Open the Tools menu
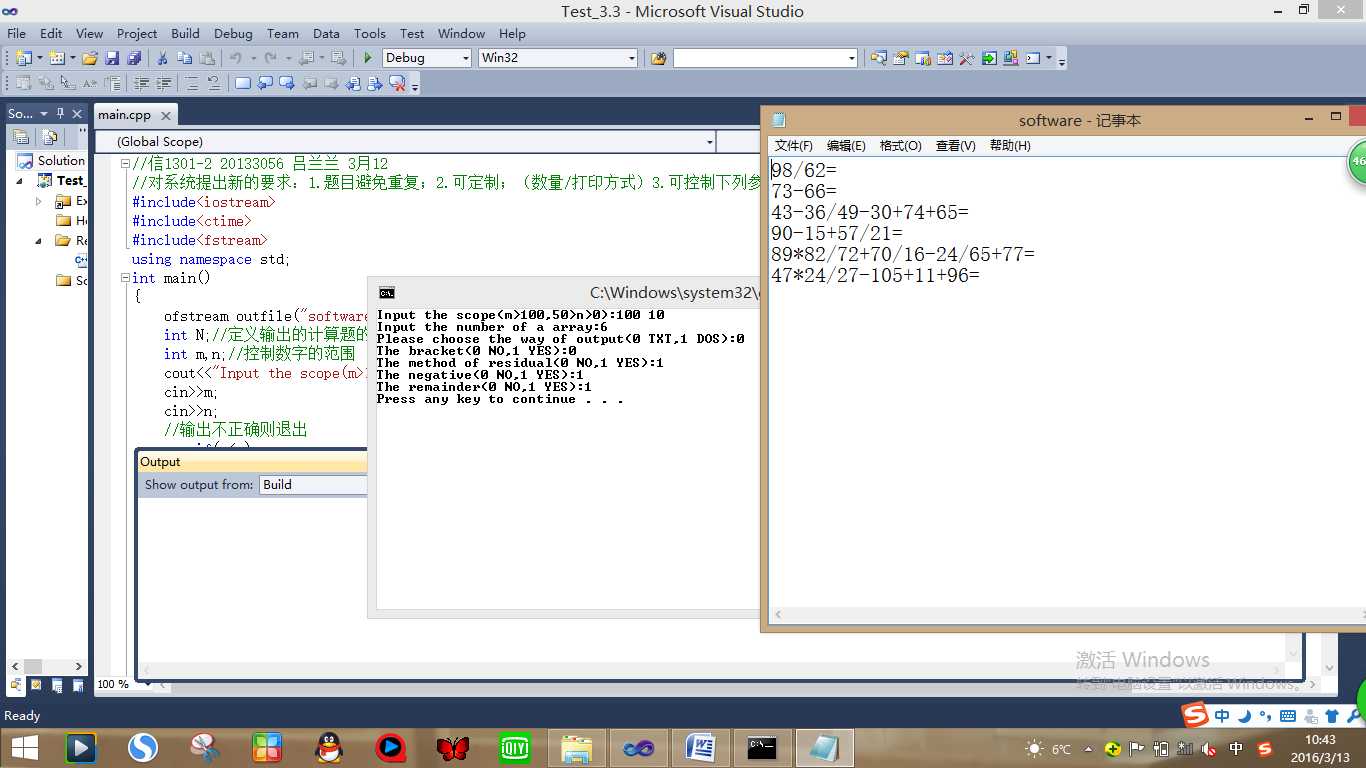 (x=369, y=33)
